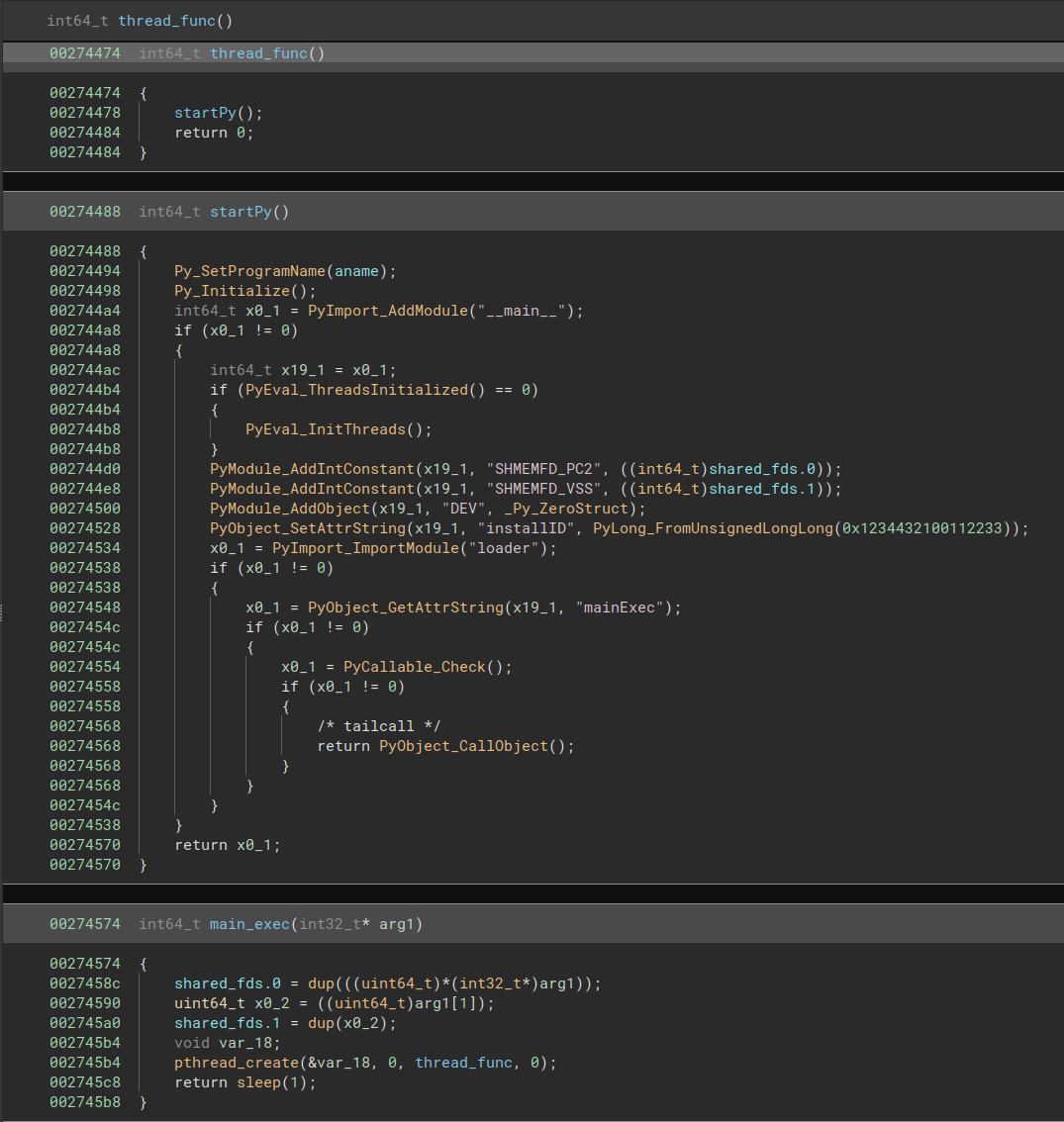Select the Py_SetProgramName call
The image size is (1064, 1122).
249,270
